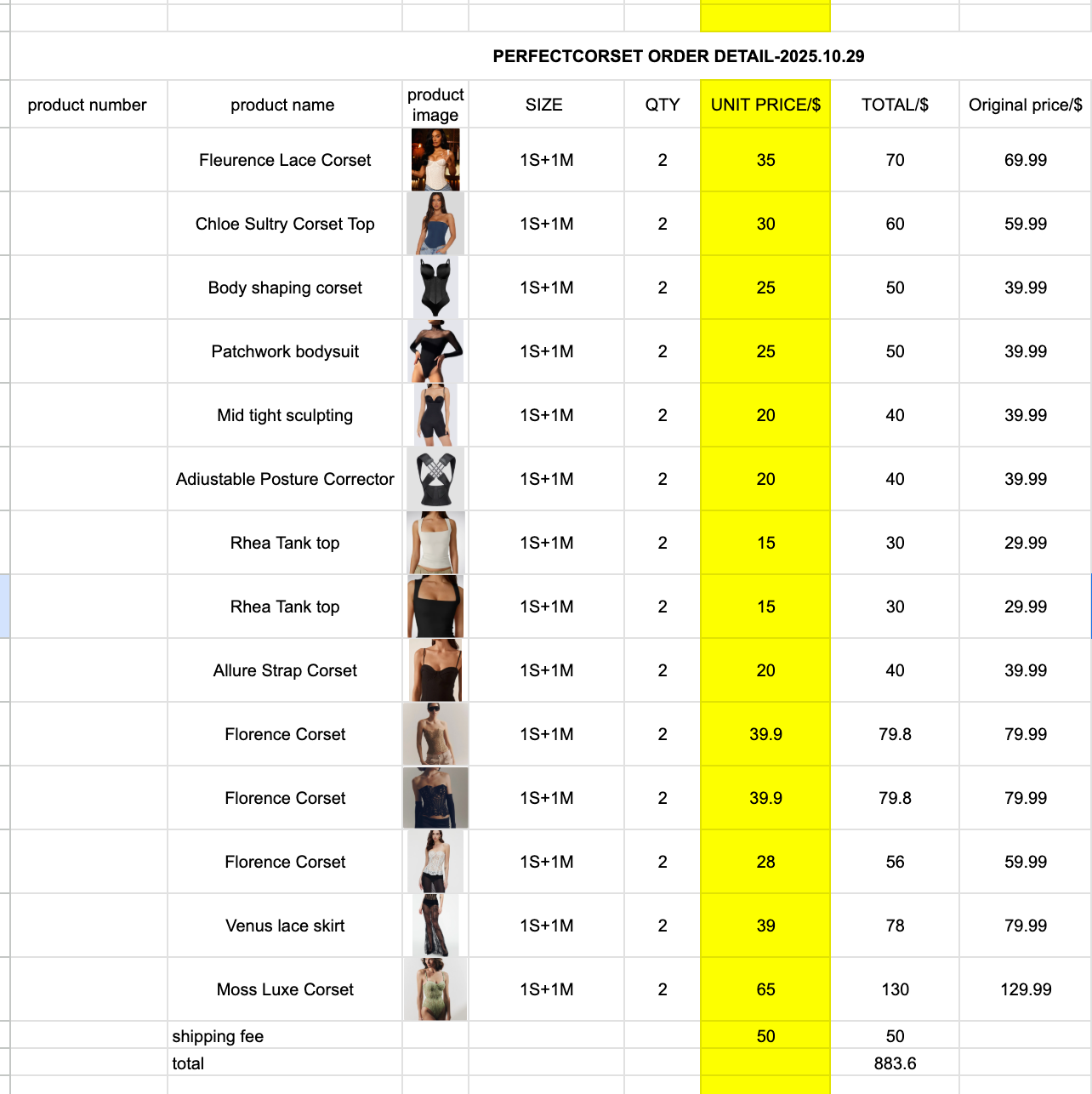Screen dimensions: 1092x1094
Task: Click the Moss Luxe Corset product image
Action: point(435,989)
